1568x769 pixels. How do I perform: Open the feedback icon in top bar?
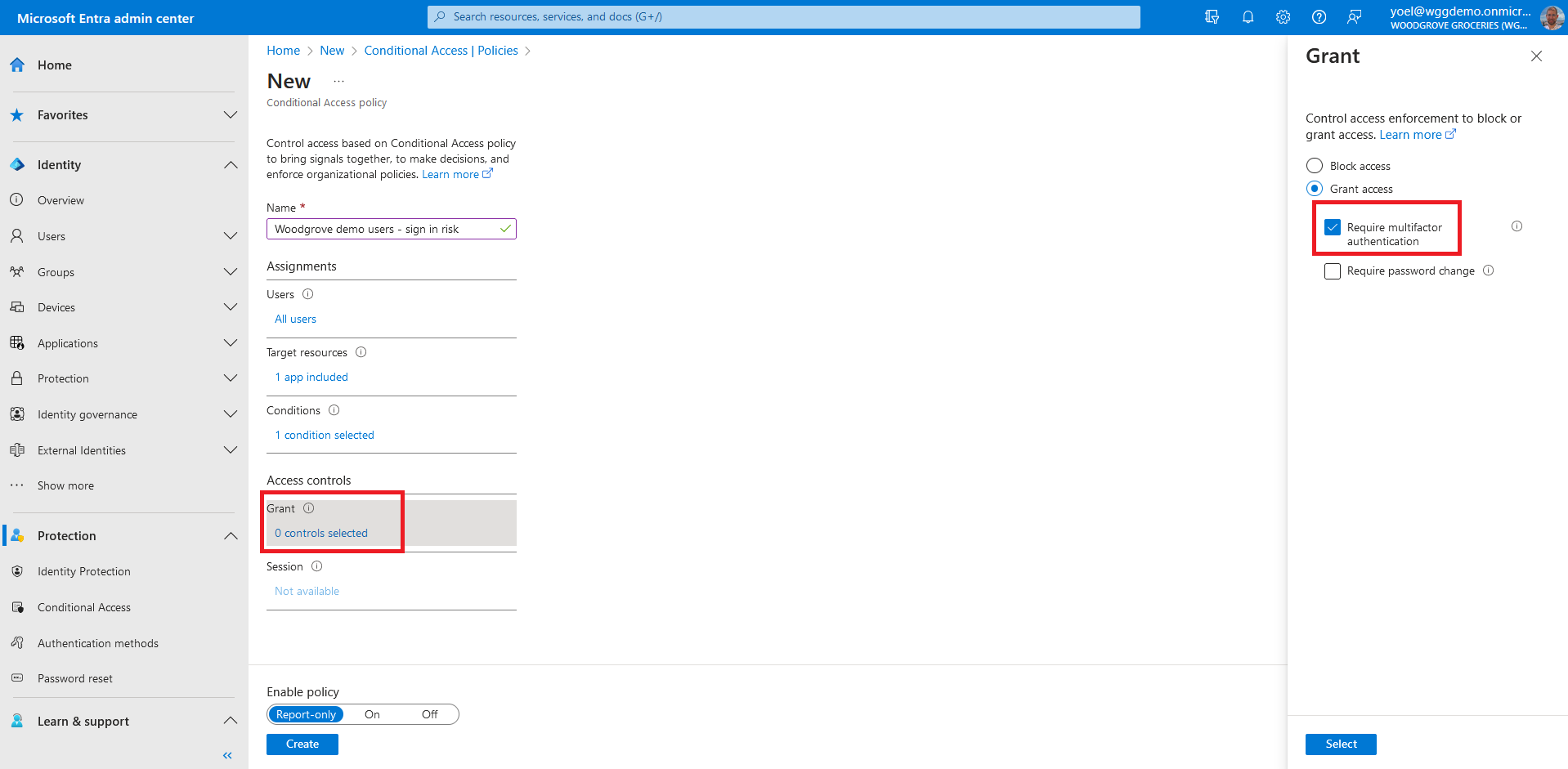[1355, 17]
